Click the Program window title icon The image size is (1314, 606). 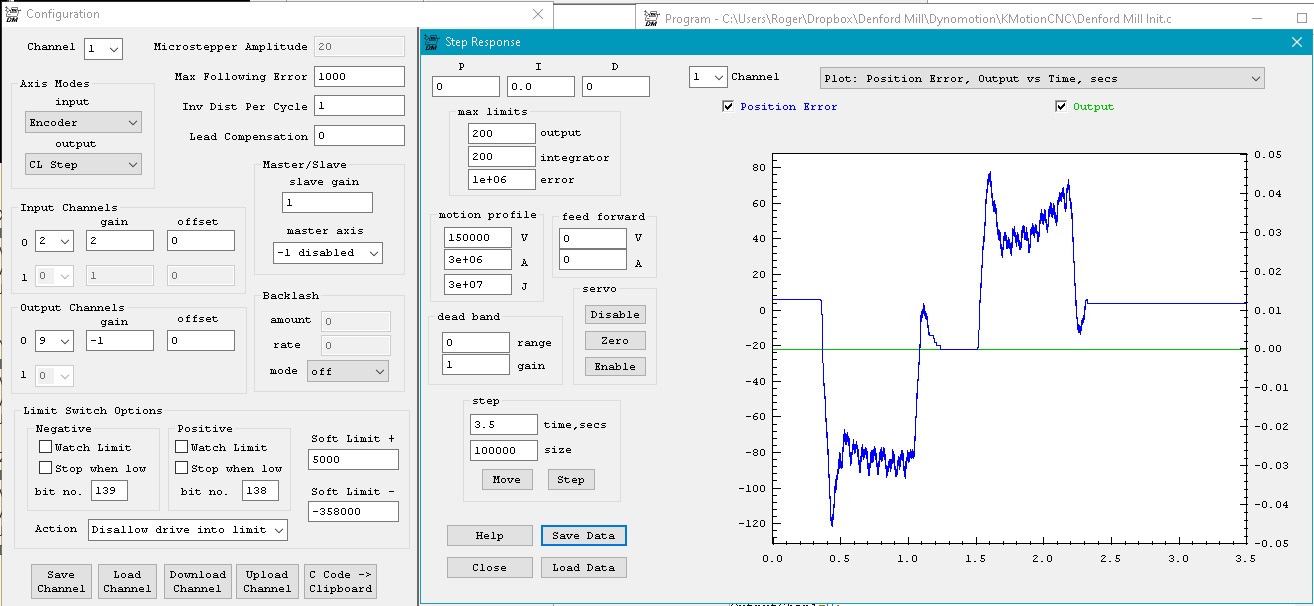[651, 18]
